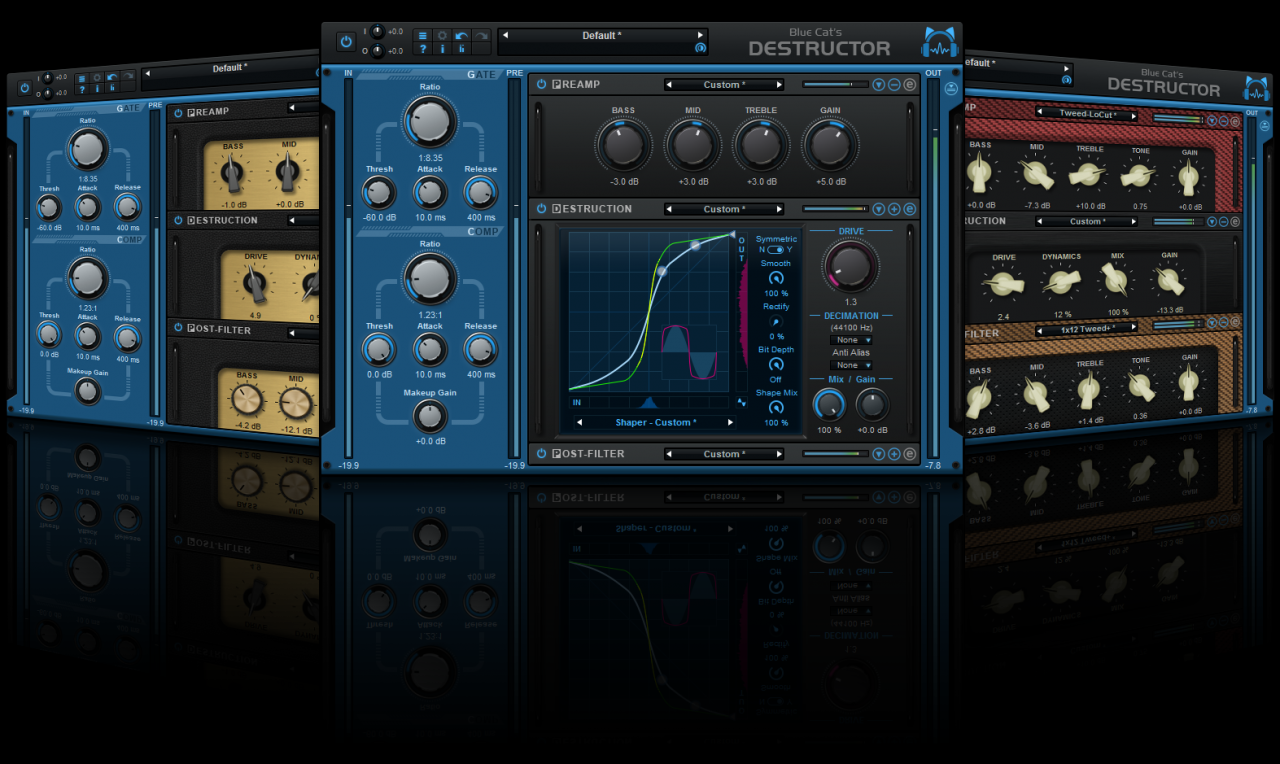Screen dimensions: 1280x764
Task: Click the Preamp MID knob
Action: click(x=692, y=146)
